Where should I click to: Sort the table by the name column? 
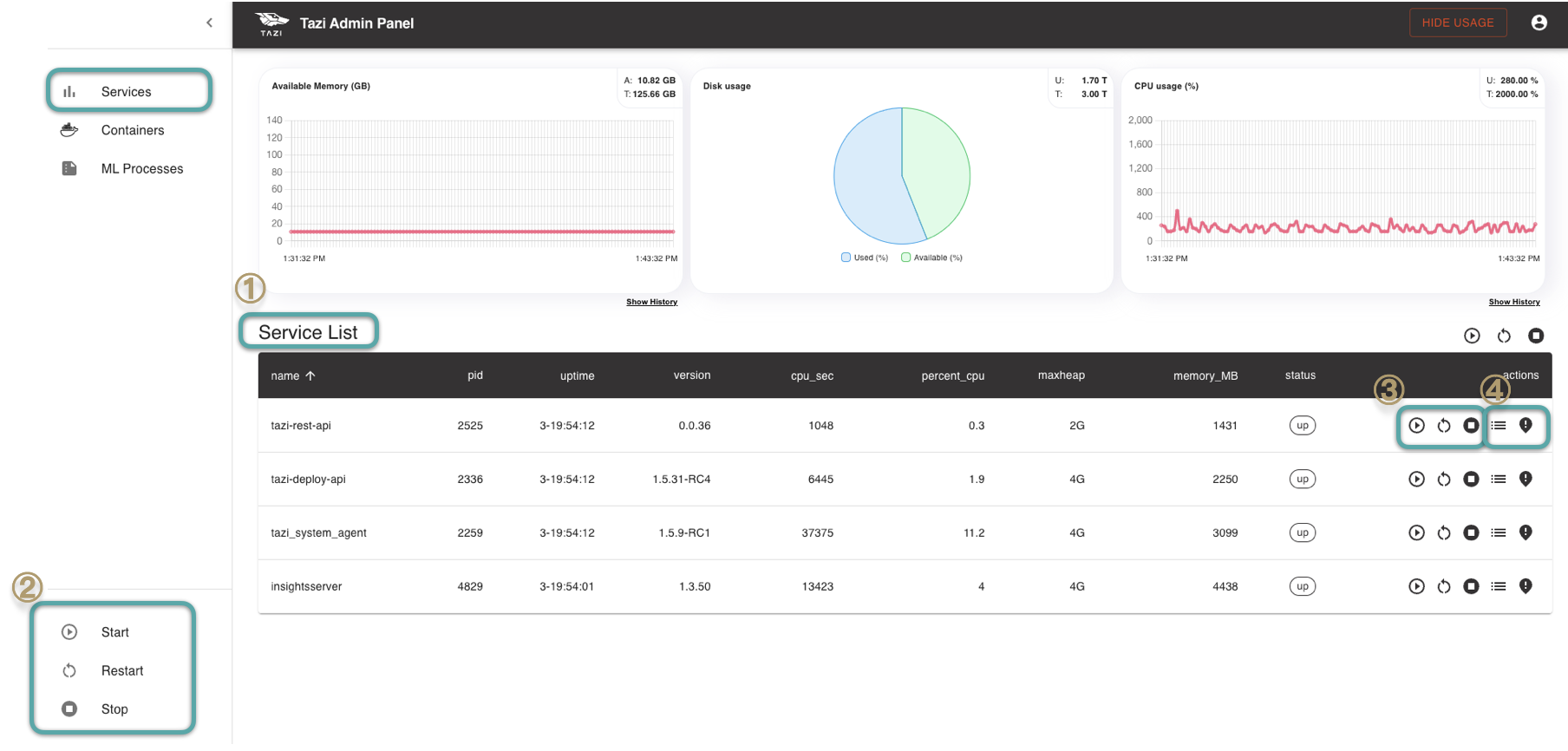(293, 375)
